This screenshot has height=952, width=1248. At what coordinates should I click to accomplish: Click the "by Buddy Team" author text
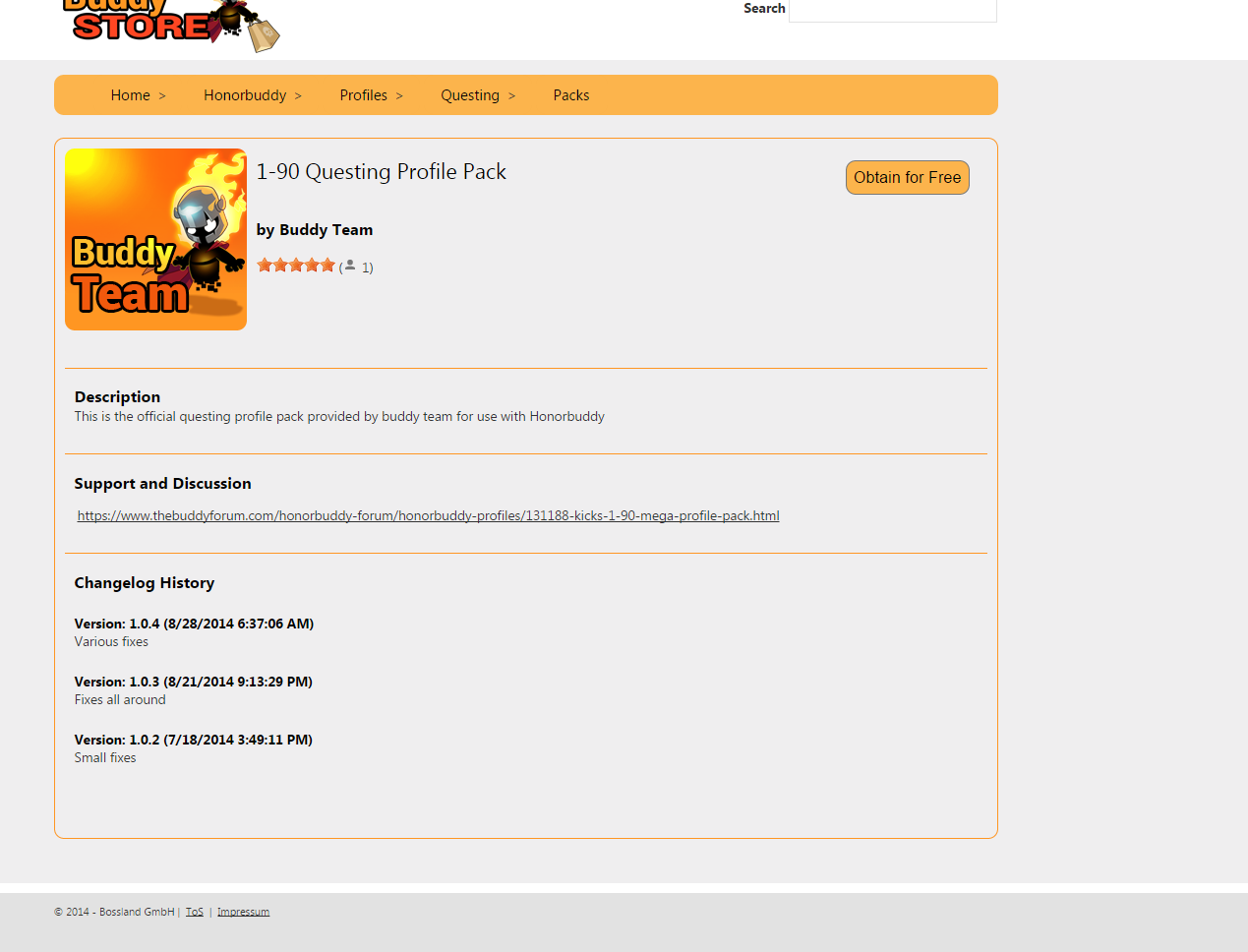click(315, 230)
